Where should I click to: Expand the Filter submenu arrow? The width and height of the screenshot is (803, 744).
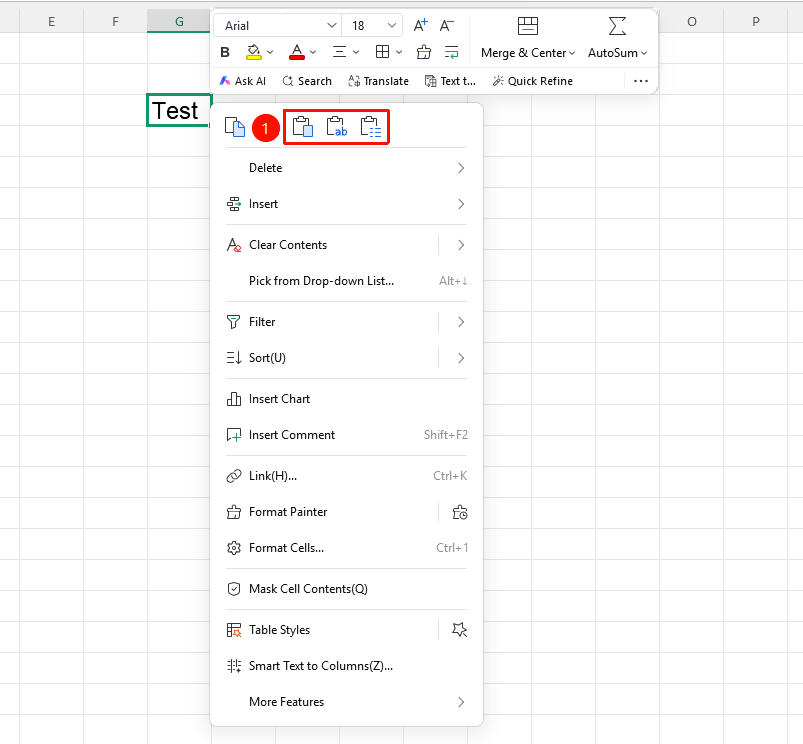pos(461,322)
